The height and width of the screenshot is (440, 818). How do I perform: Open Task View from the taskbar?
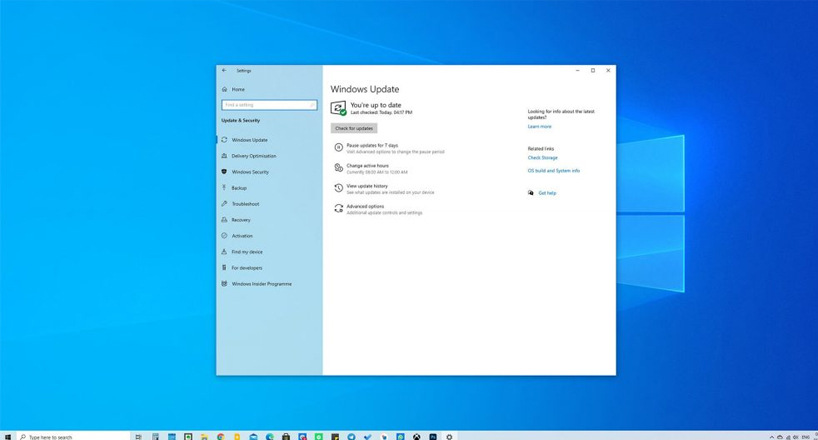point(138,436)
